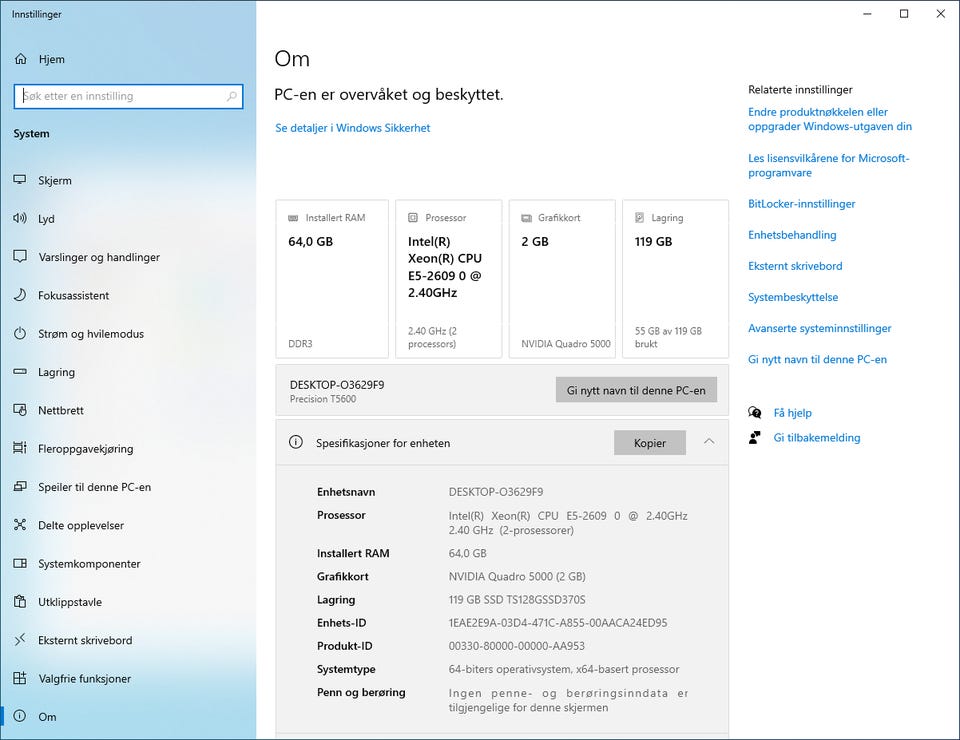
Task: Click the Lagring card disk icon
Action: tap(640, 217)
